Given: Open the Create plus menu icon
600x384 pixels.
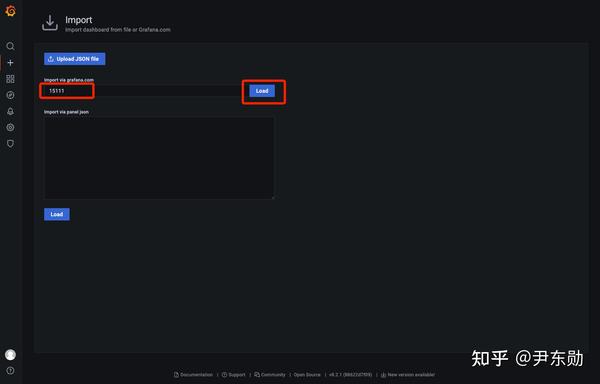Looking at the screenshot, I should tap(10, 62).
